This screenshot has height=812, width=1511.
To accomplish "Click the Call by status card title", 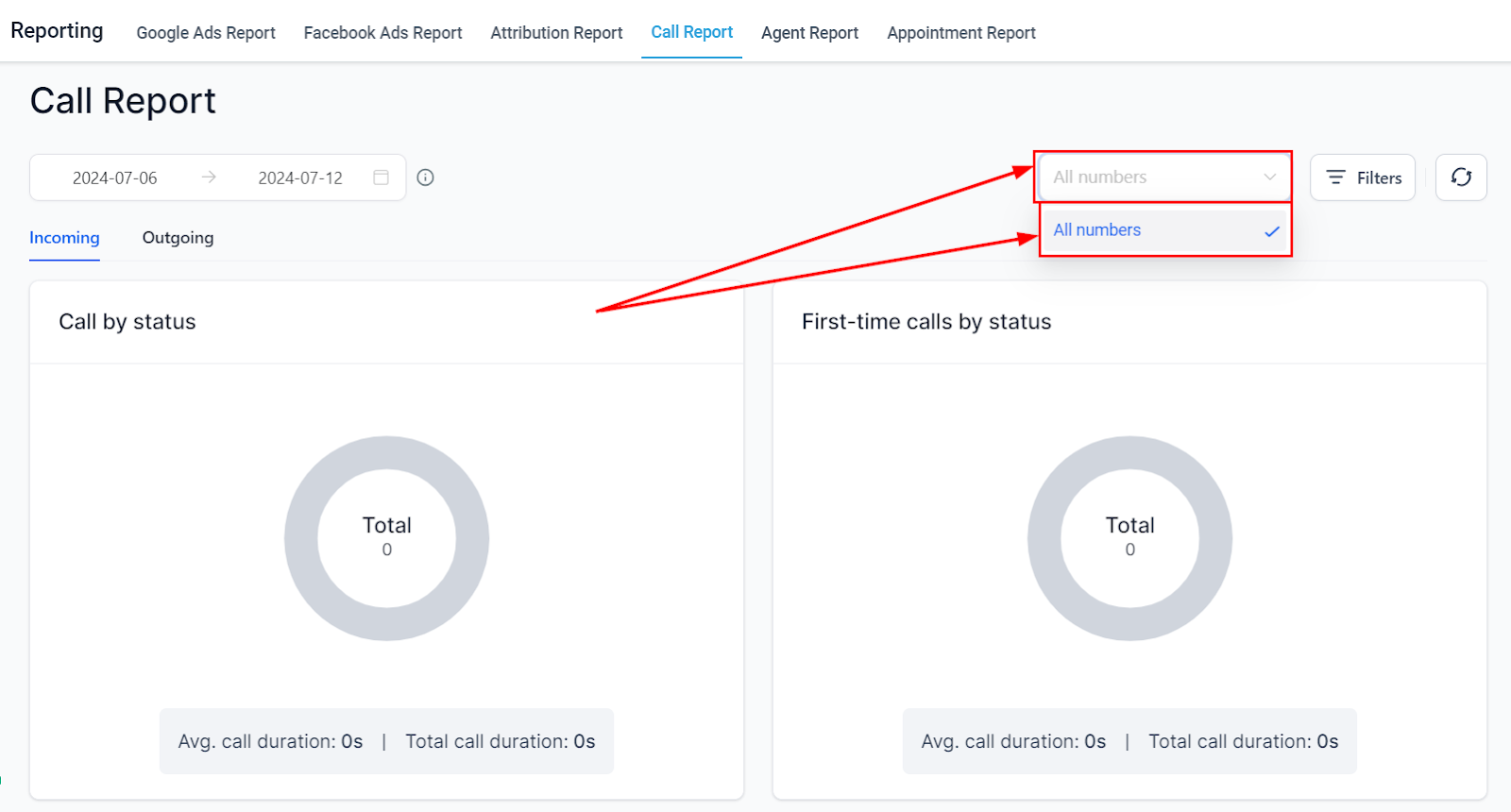I will pos(127,322).
